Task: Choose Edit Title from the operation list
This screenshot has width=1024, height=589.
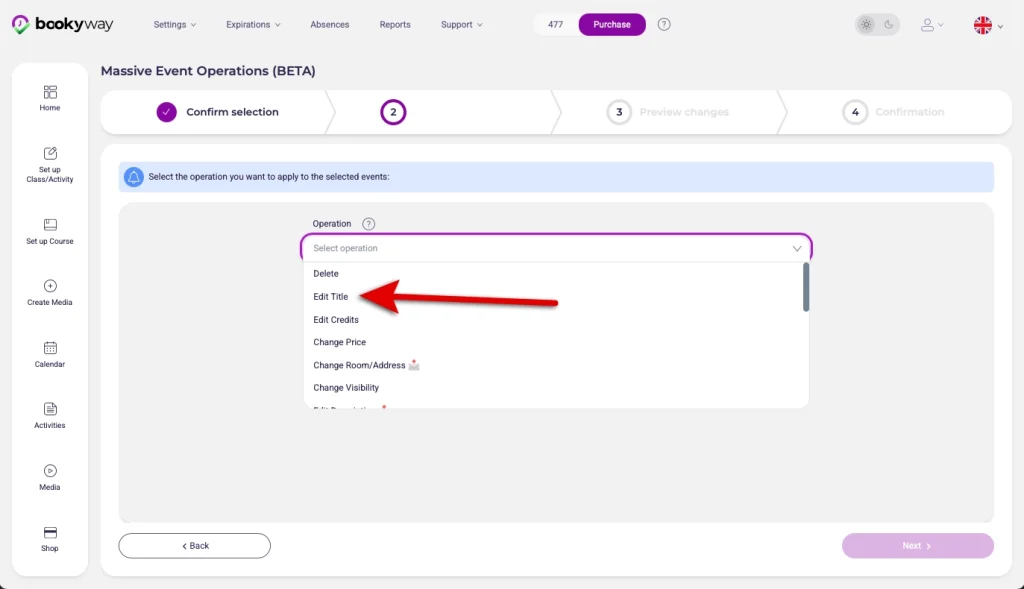Action: click(x=330, y=296)
